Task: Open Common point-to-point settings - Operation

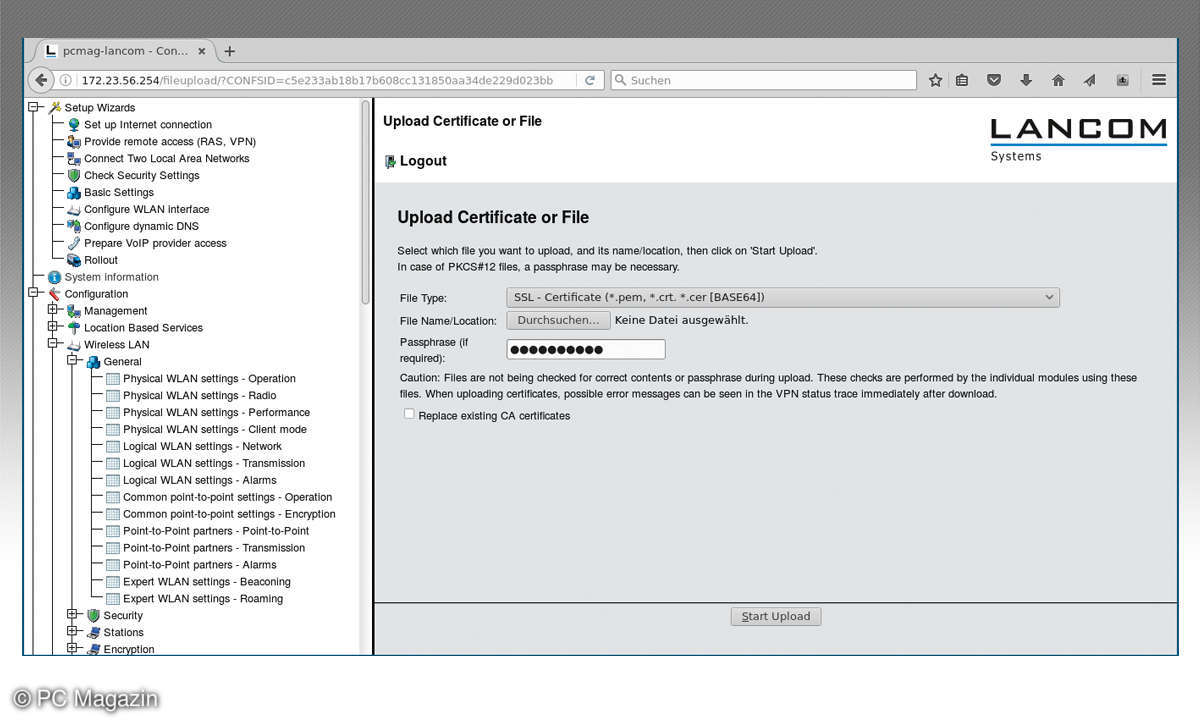Action: tap(227, 498)
